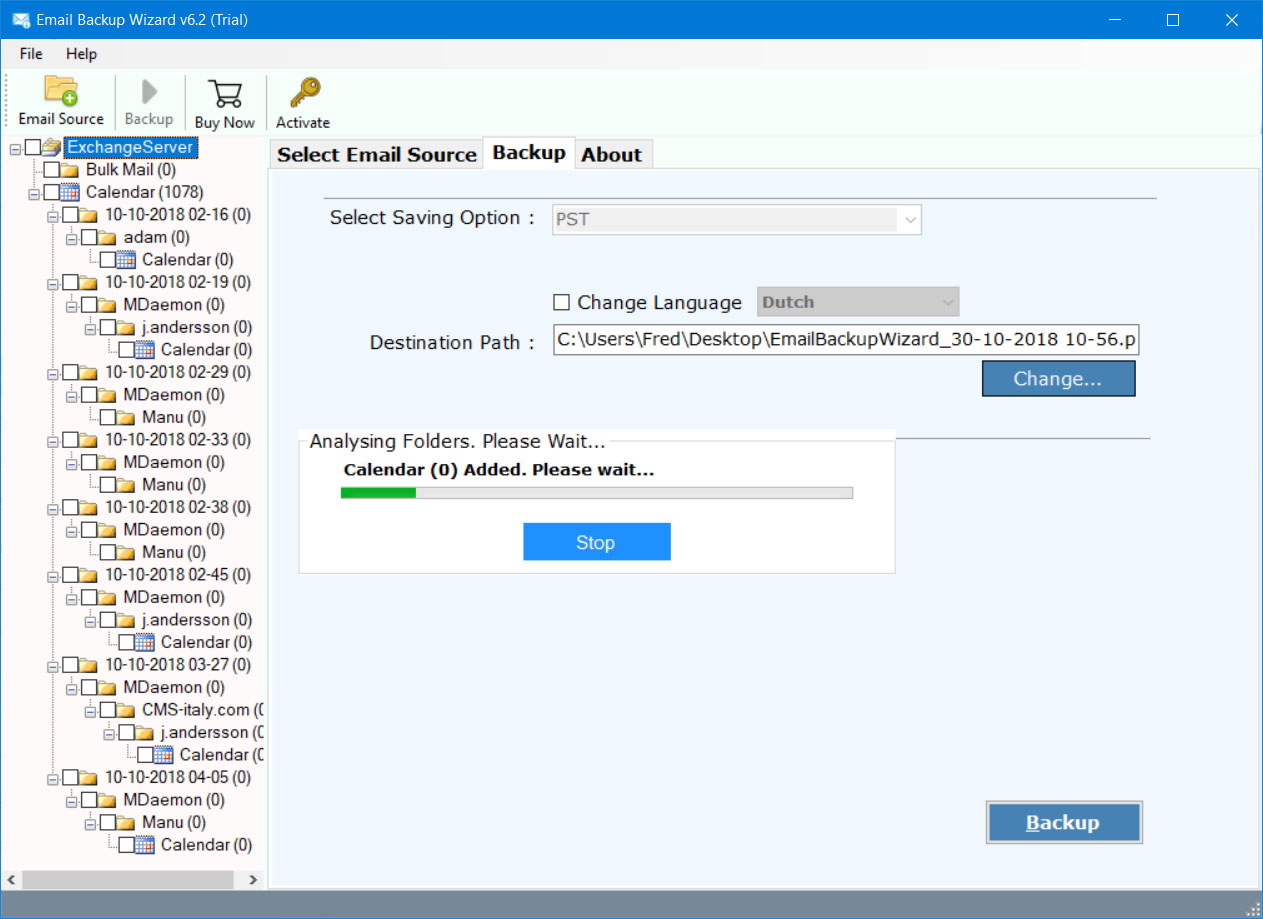Click the 10-10-2018 04-05 folder icon
Viewport: 1263px width, 919px height.
pyautogui.click(x=89, y=778)
